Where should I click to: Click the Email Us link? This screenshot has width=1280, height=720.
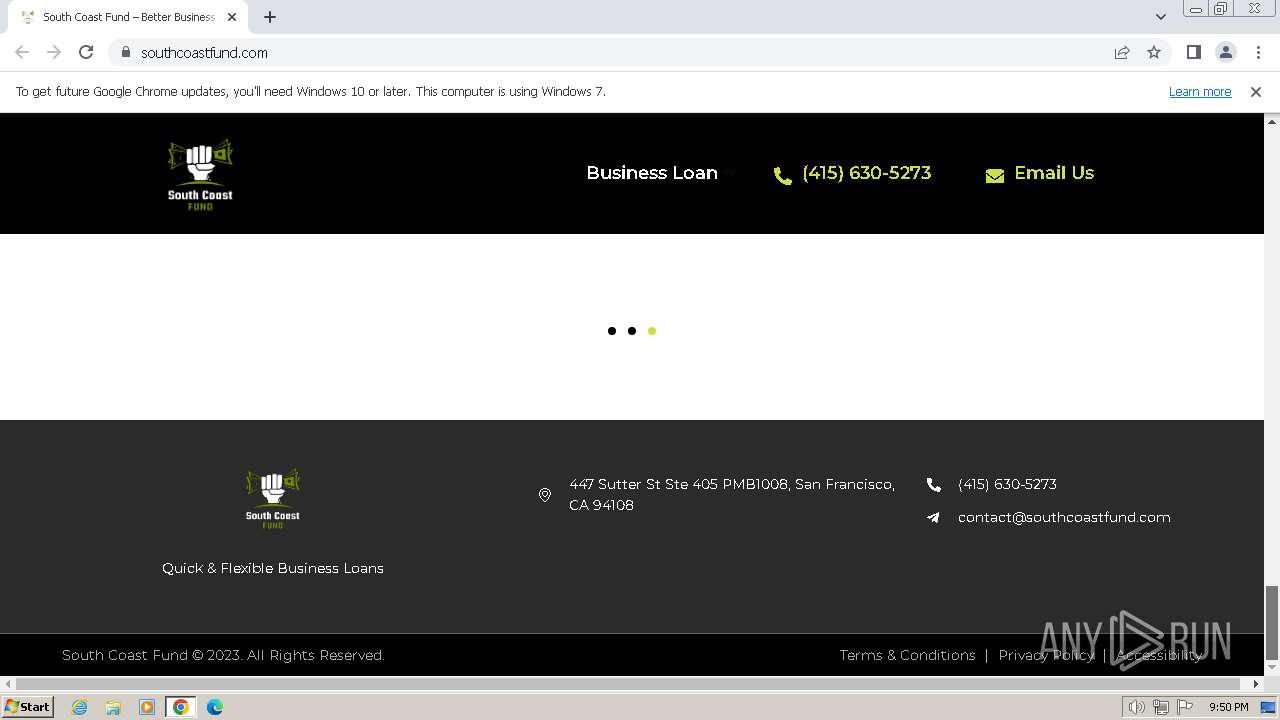(1054, 173)
